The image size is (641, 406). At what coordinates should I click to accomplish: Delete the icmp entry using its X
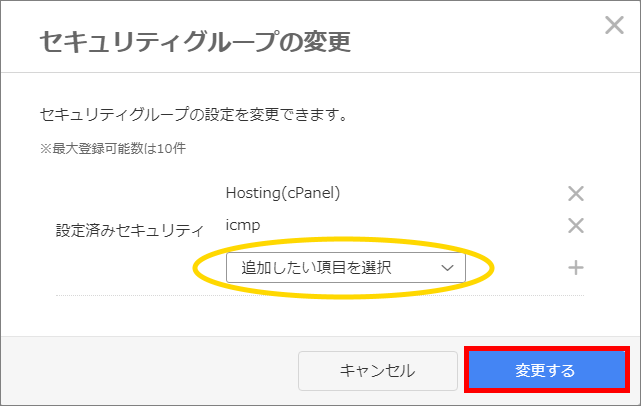click(576, 225)
